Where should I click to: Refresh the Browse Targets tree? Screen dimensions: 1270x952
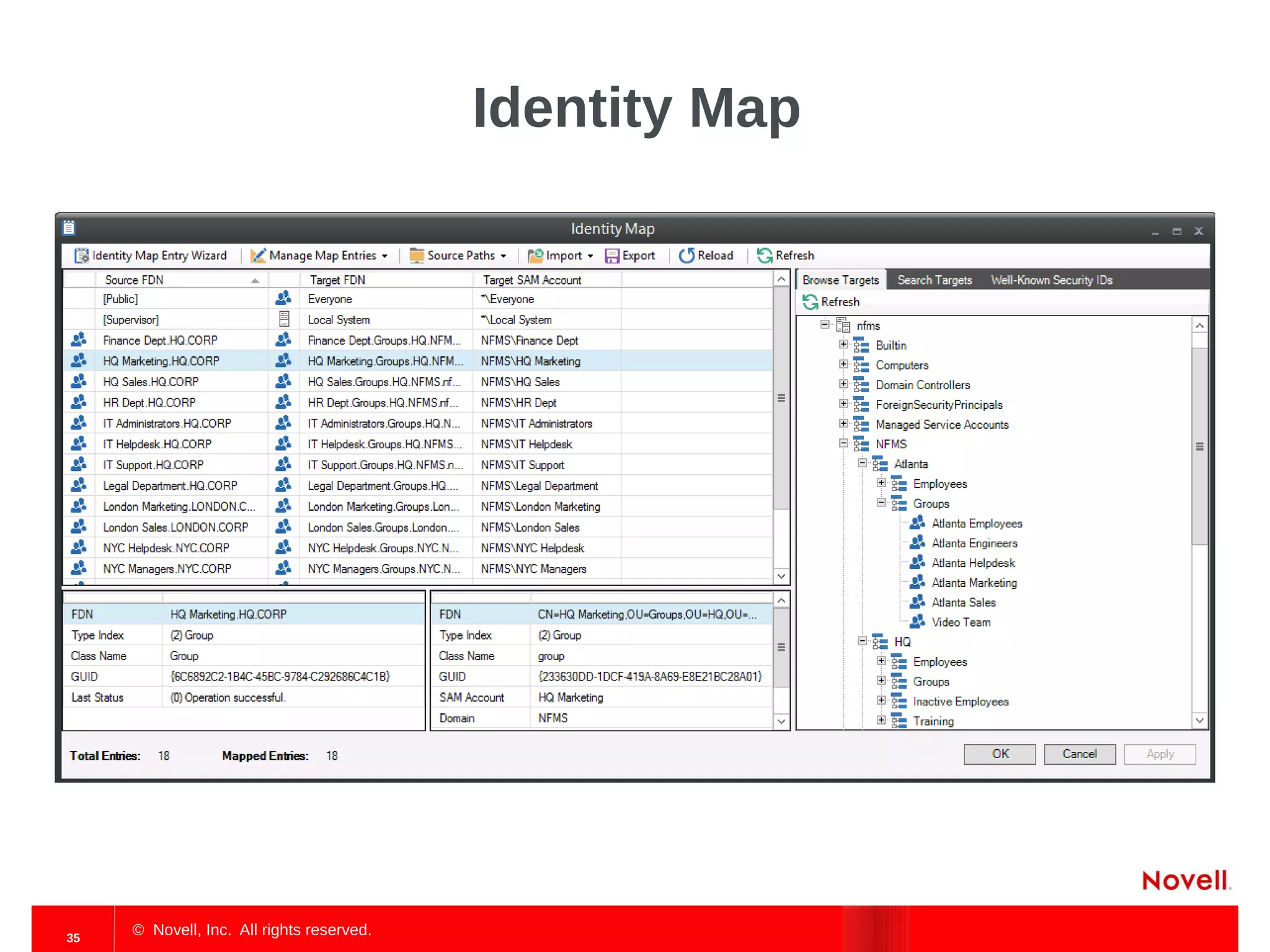coord(831,302)
